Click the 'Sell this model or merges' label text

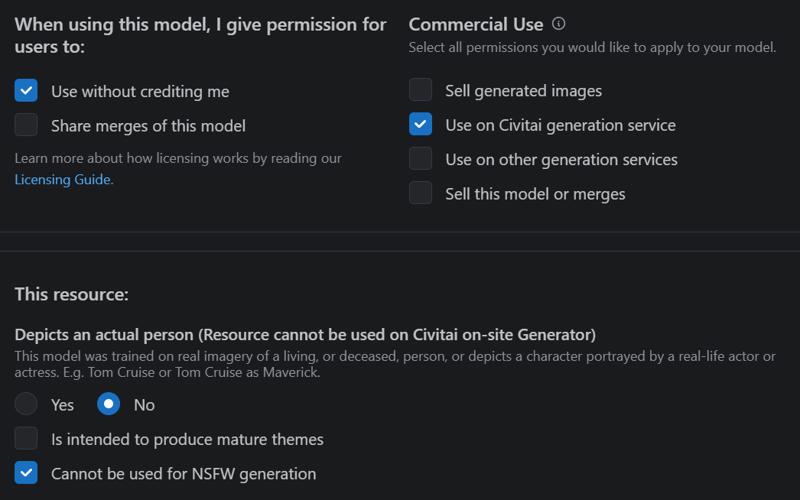point(535,194)
